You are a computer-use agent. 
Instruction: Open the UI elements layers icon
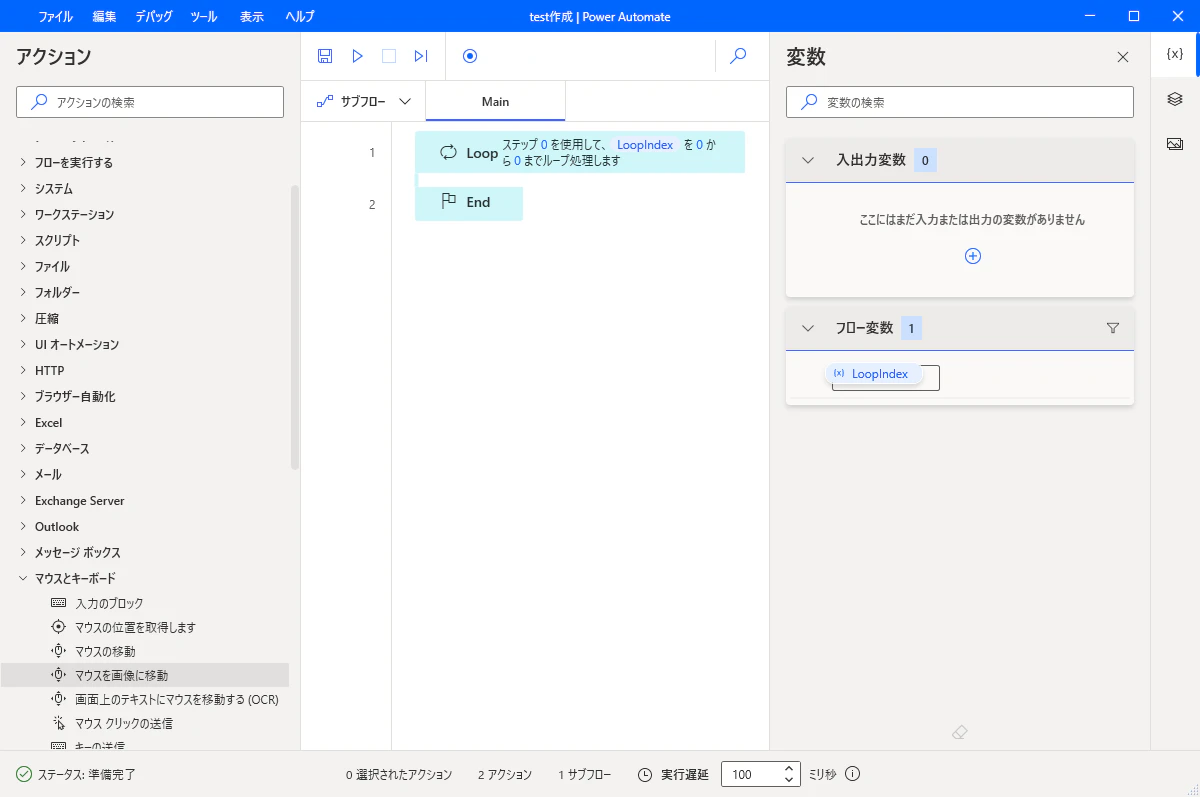(x=1175, y=99)
